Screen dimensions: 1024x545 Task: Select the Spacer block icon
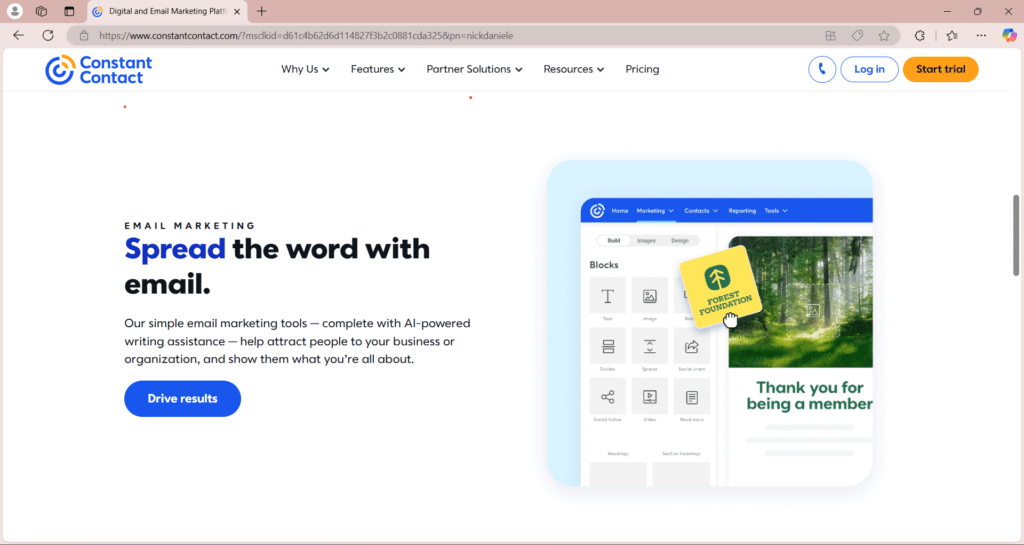(x=649, y=347)
